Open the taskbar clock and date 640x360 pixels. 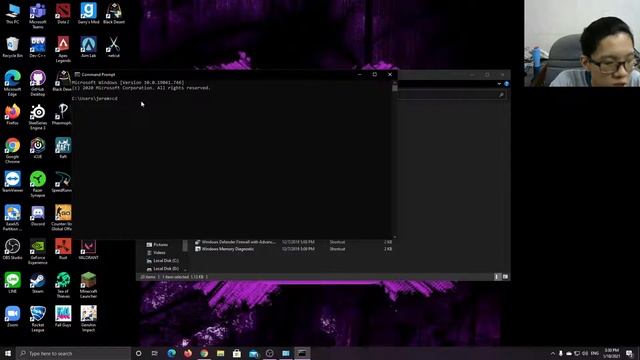click(611, 353)
